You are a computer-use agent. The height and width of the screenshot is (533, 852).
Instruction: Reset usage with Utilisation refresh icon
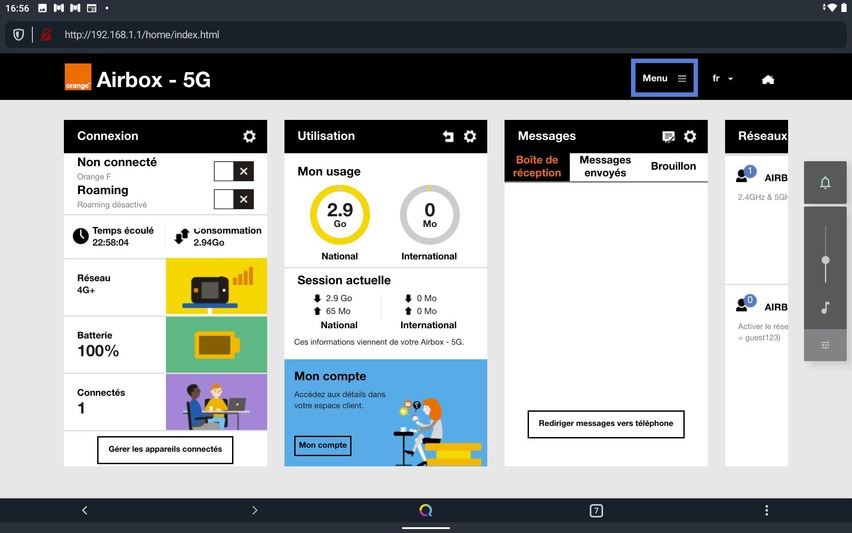pyautogui.click(x=448, y=136)
